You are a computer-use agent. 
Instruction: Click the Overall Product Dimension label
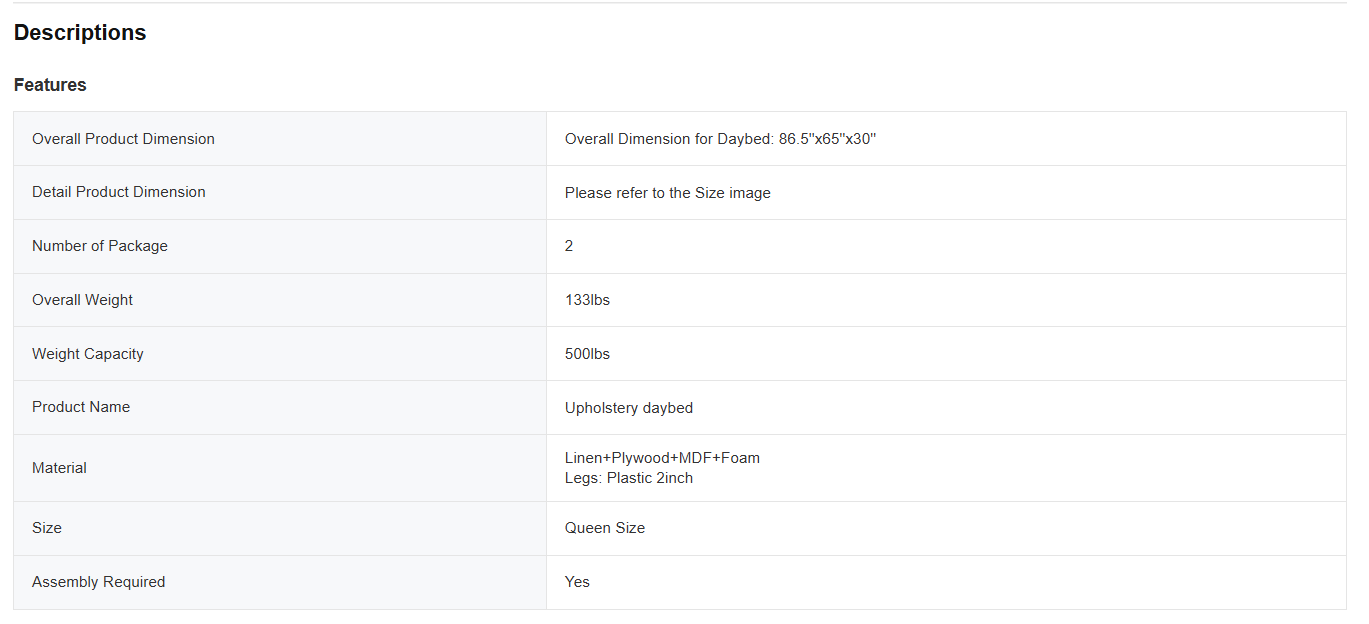point(123,139)
